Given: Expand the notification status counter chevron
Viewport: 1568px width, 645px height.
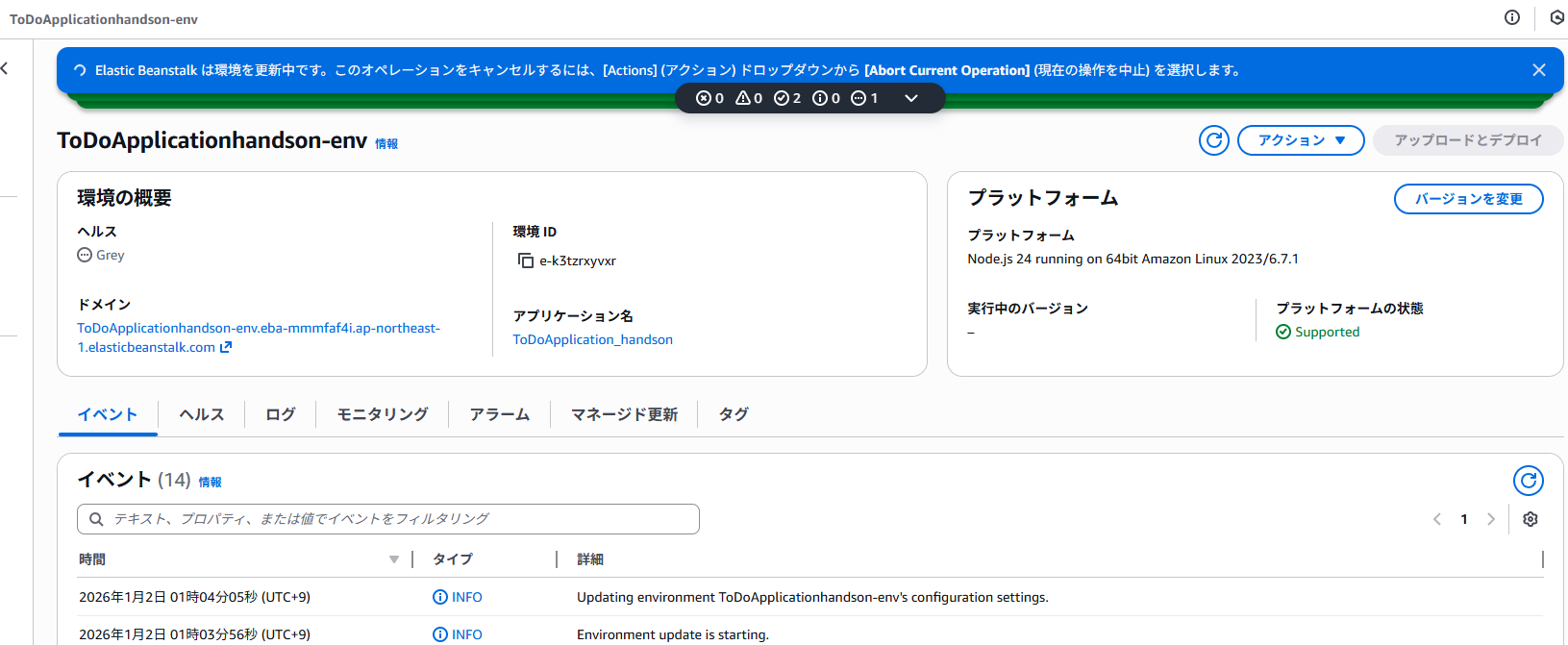Looking at the screenshot, I should coord(911,98).
